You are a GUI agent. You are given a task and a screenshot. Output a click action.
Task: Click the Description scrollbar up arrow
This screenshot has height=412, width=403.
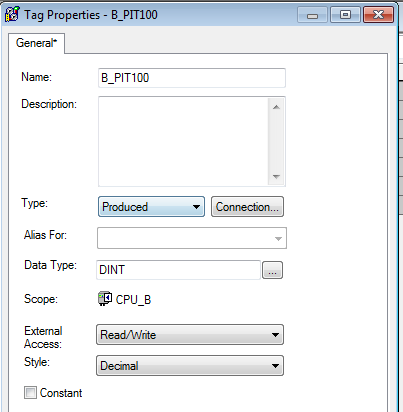[x=276, y=107]
